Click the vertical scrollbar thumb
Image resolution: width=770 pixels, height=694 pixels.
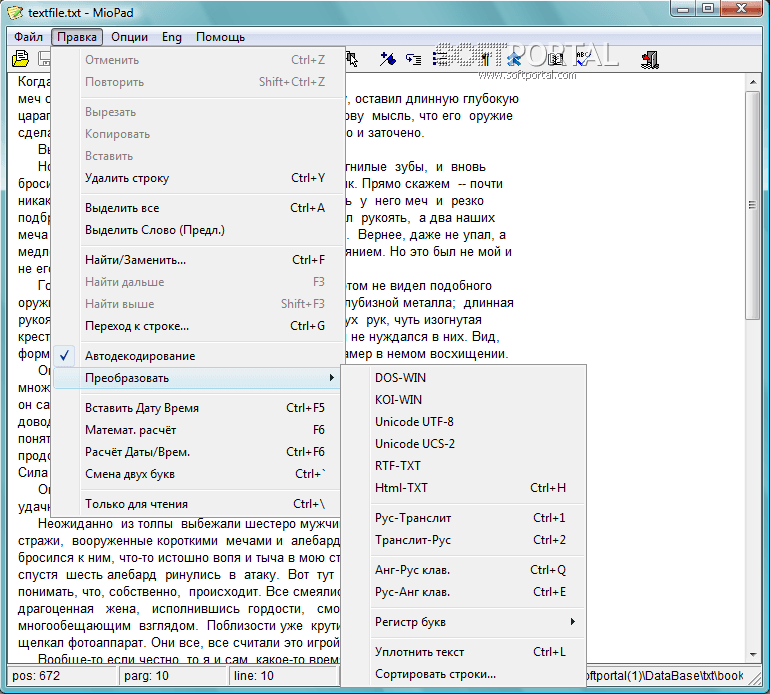[753, 205]
